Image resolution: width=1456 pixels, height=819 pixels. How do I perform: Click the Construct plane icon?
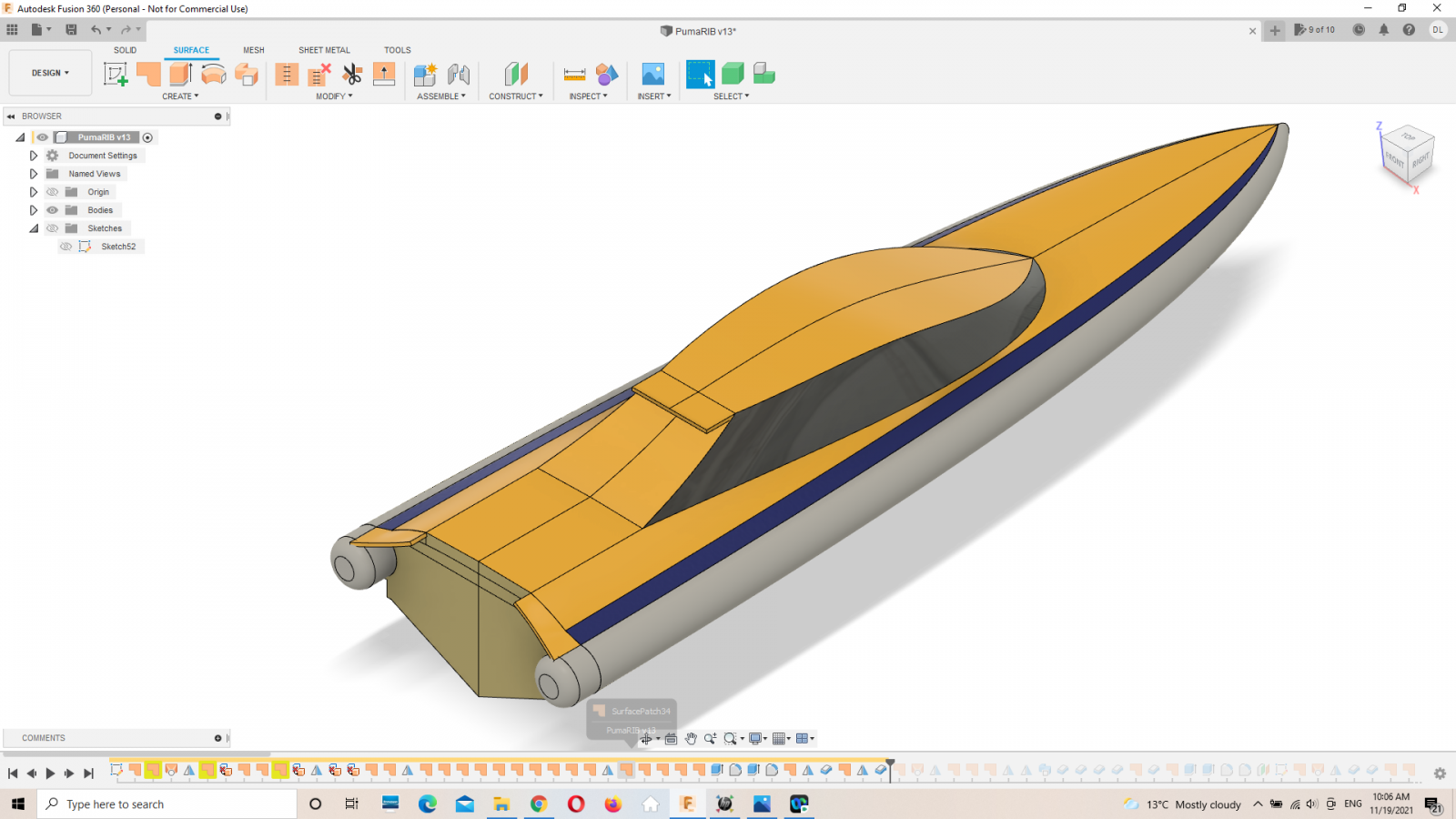tap(516, 74)
